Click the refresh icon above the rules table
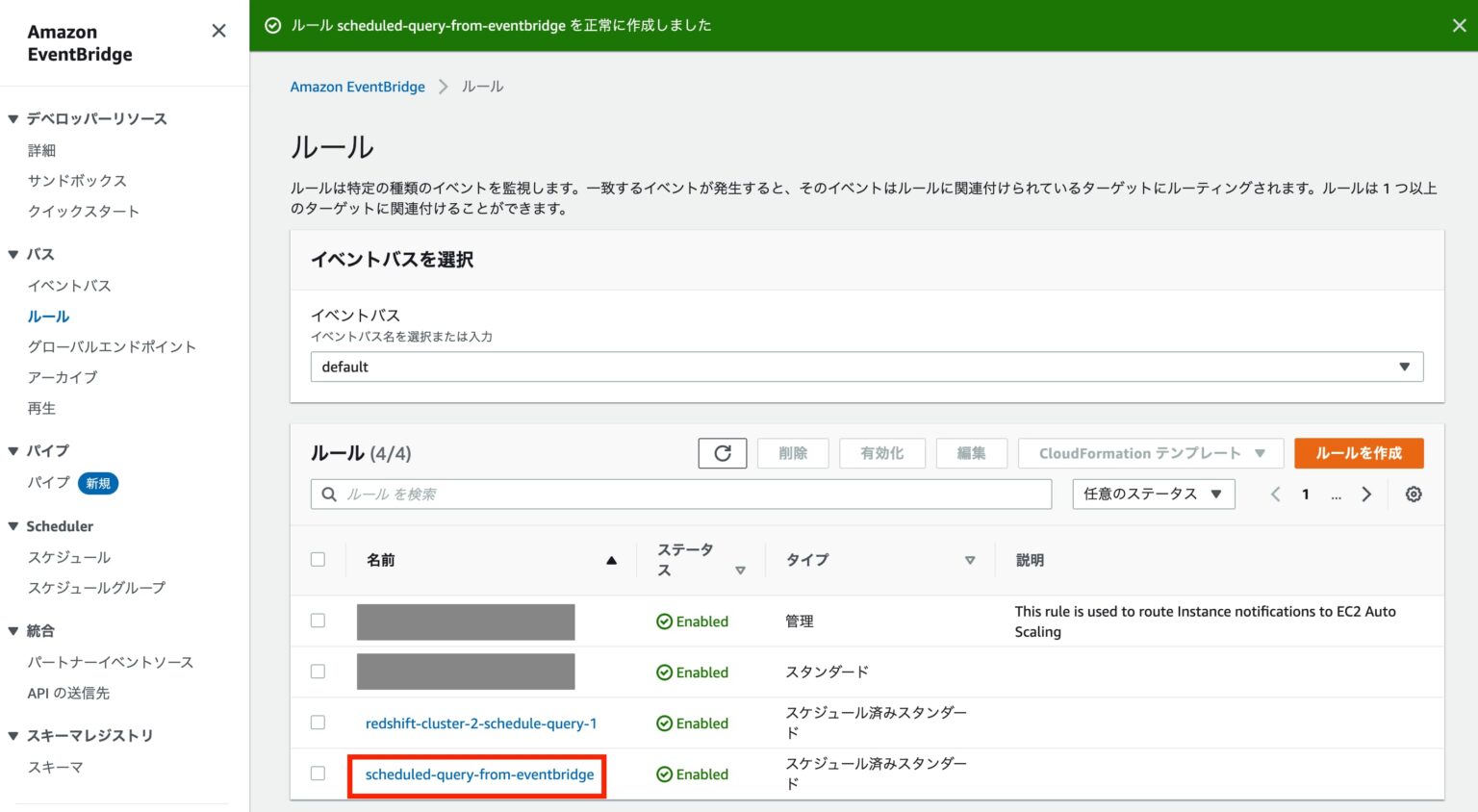 click(723, 452)
